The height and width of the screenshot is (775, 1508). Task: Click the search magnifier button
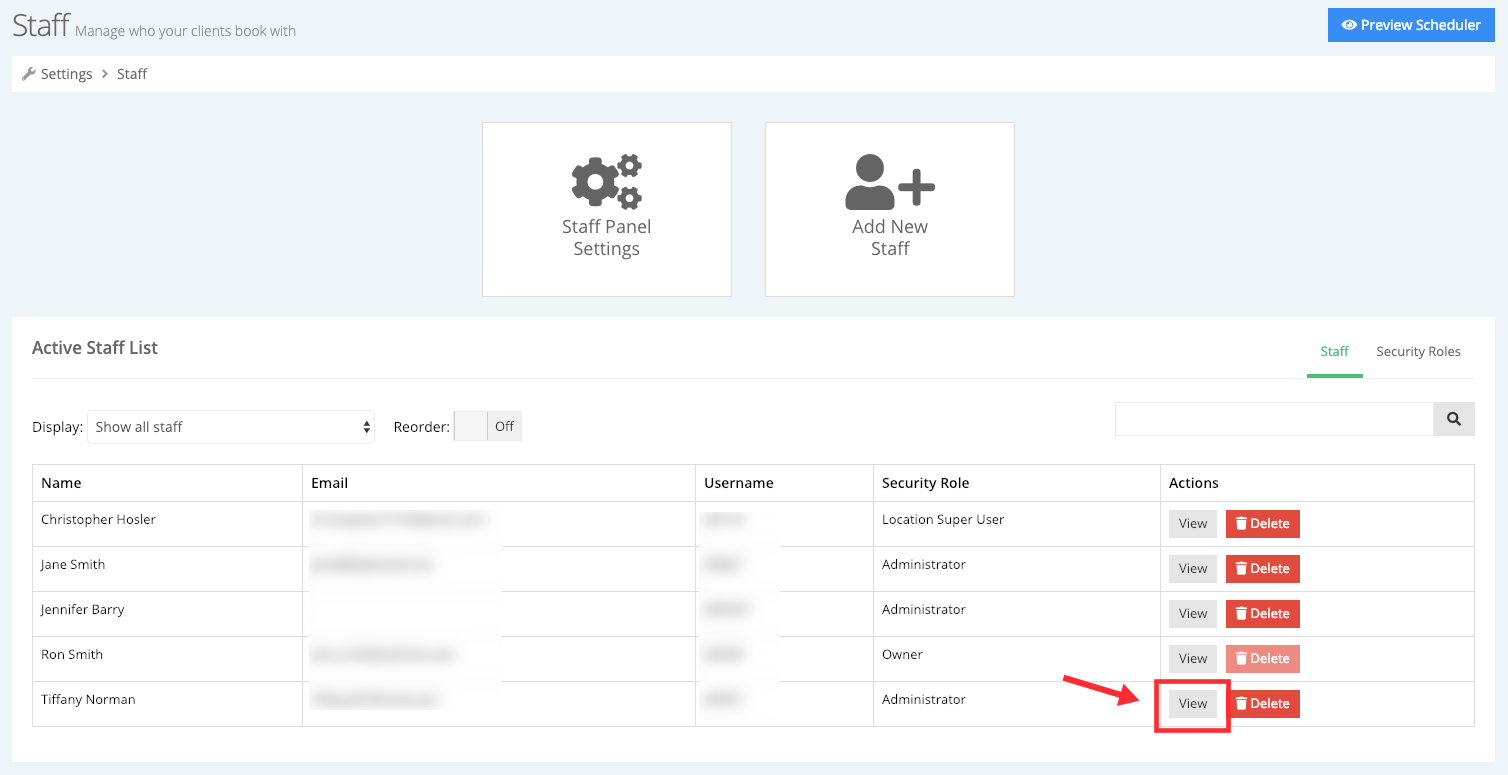(1454, 419)
